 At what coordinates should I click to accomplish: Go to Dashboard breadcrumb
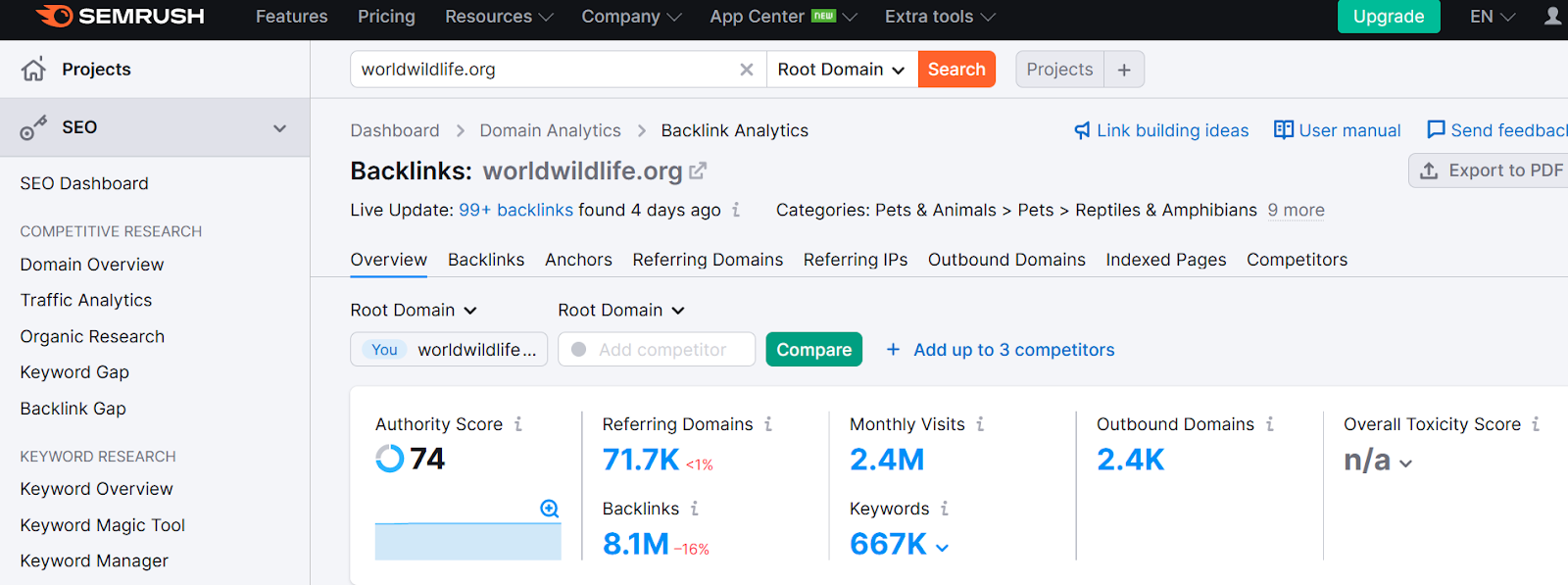[x=395, y=130]
